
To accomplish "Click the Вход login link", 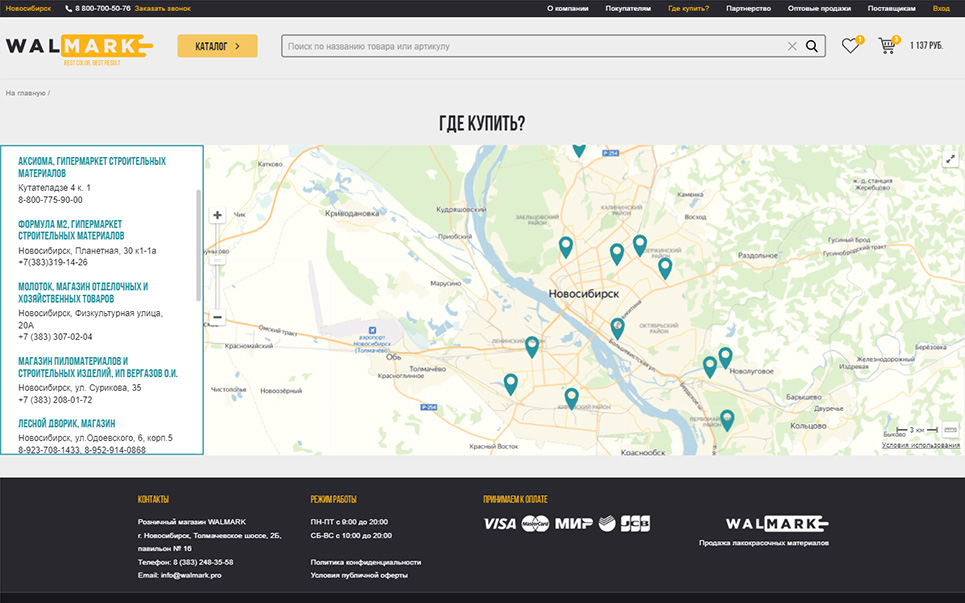I will tap(941, 9).
